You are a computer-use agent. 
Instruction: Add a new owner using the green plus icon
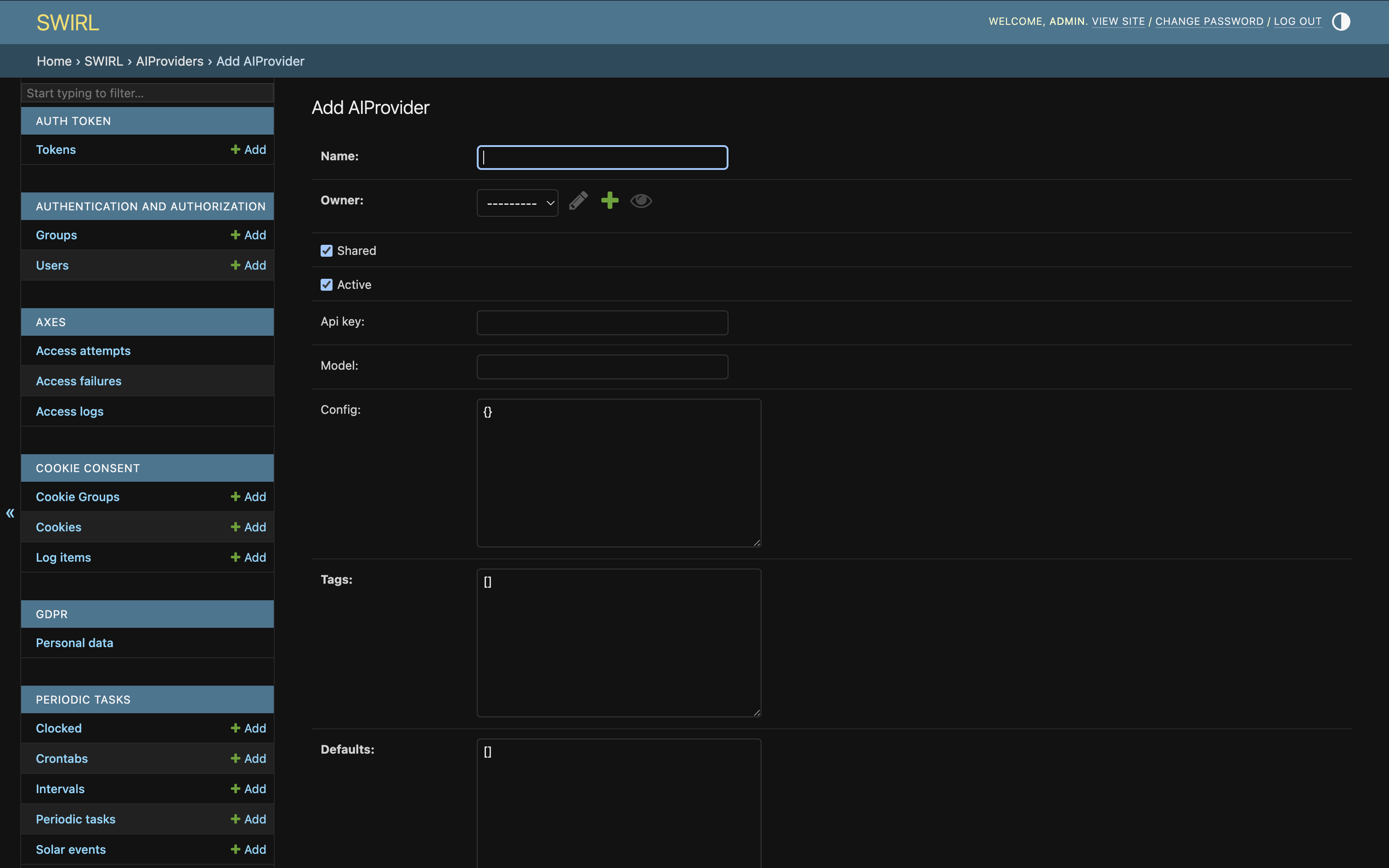(610, 200)
